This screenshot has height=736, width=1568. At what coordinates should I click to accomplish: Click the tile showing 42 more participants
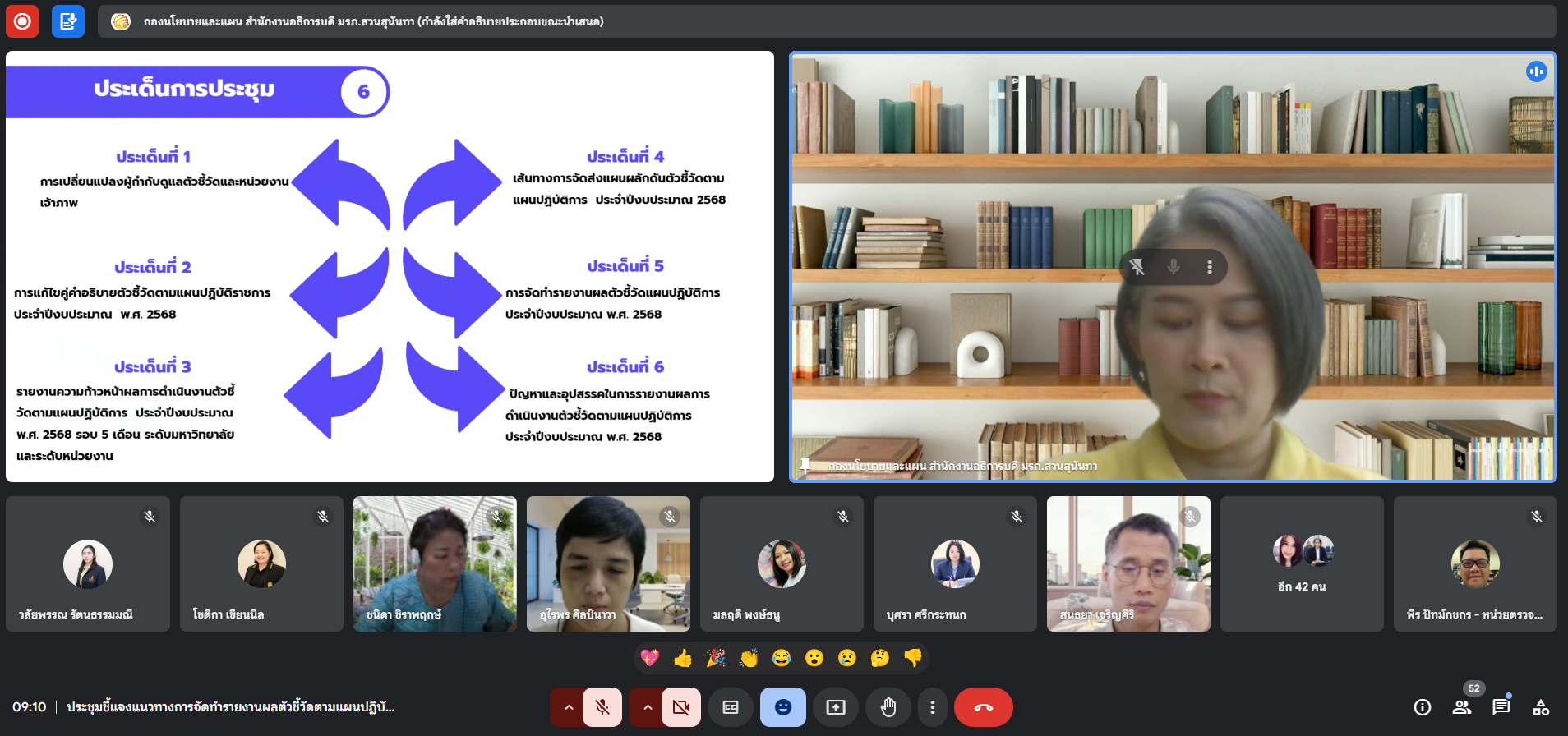(1302, 563)
